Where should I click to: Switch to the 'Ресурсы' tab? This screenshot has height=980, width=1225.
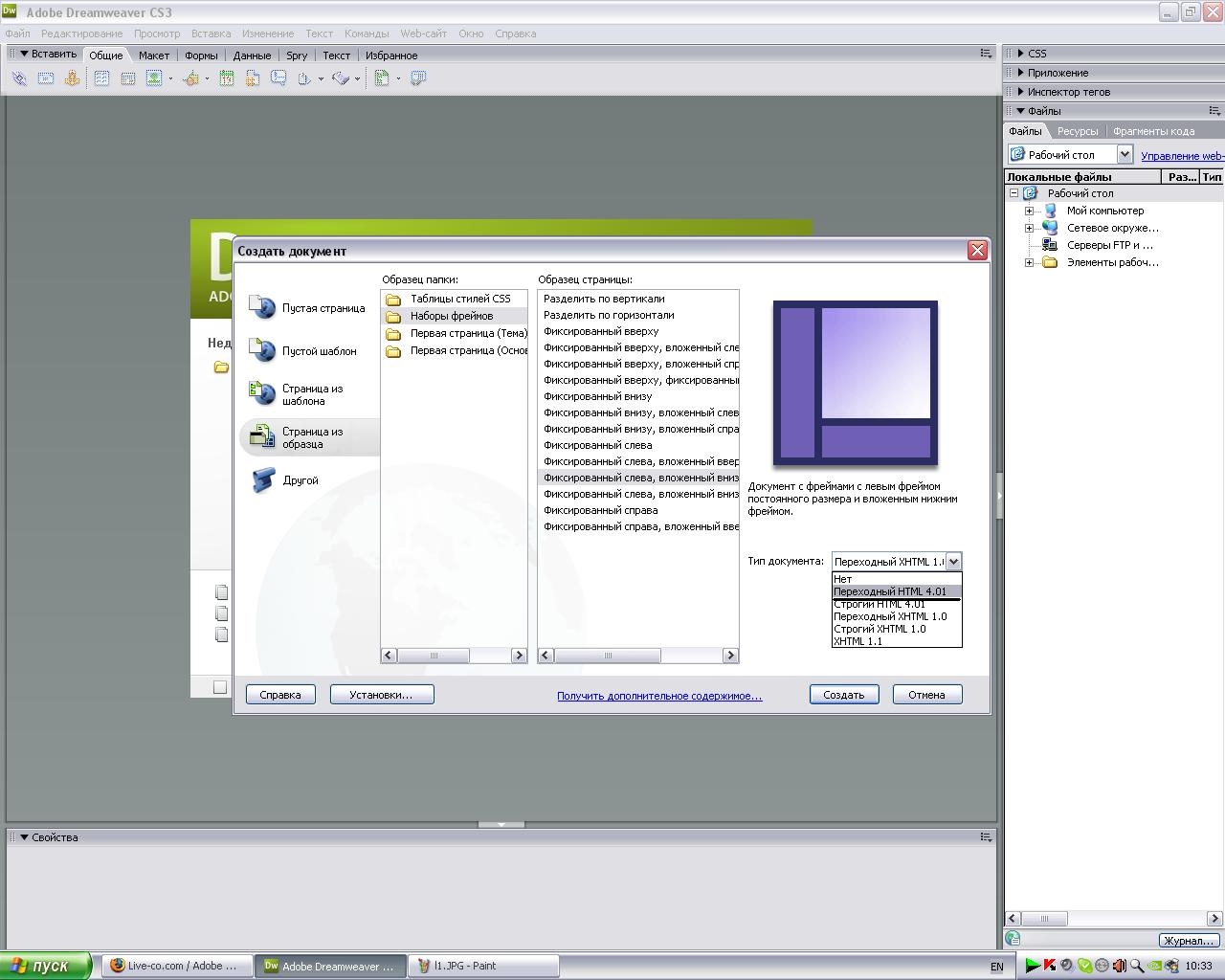tap(1077, 131)
